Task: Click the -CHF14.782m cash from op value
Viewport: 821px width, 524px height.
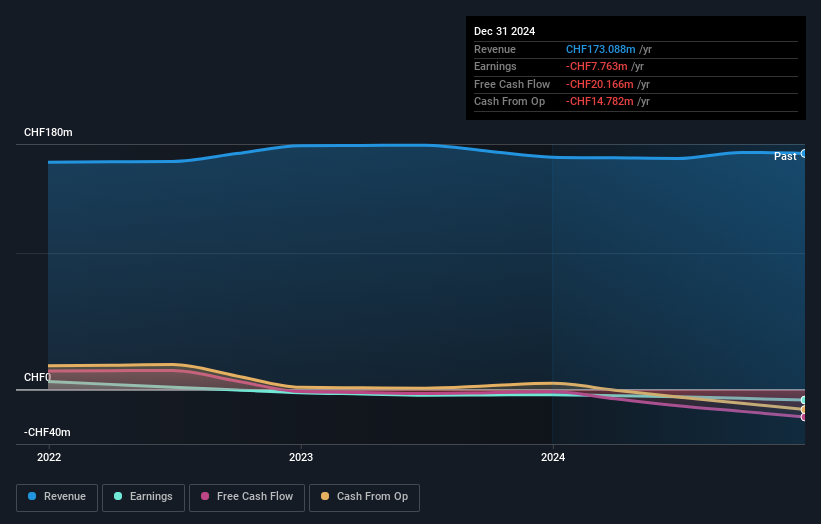Action: (x=600, y=102)
